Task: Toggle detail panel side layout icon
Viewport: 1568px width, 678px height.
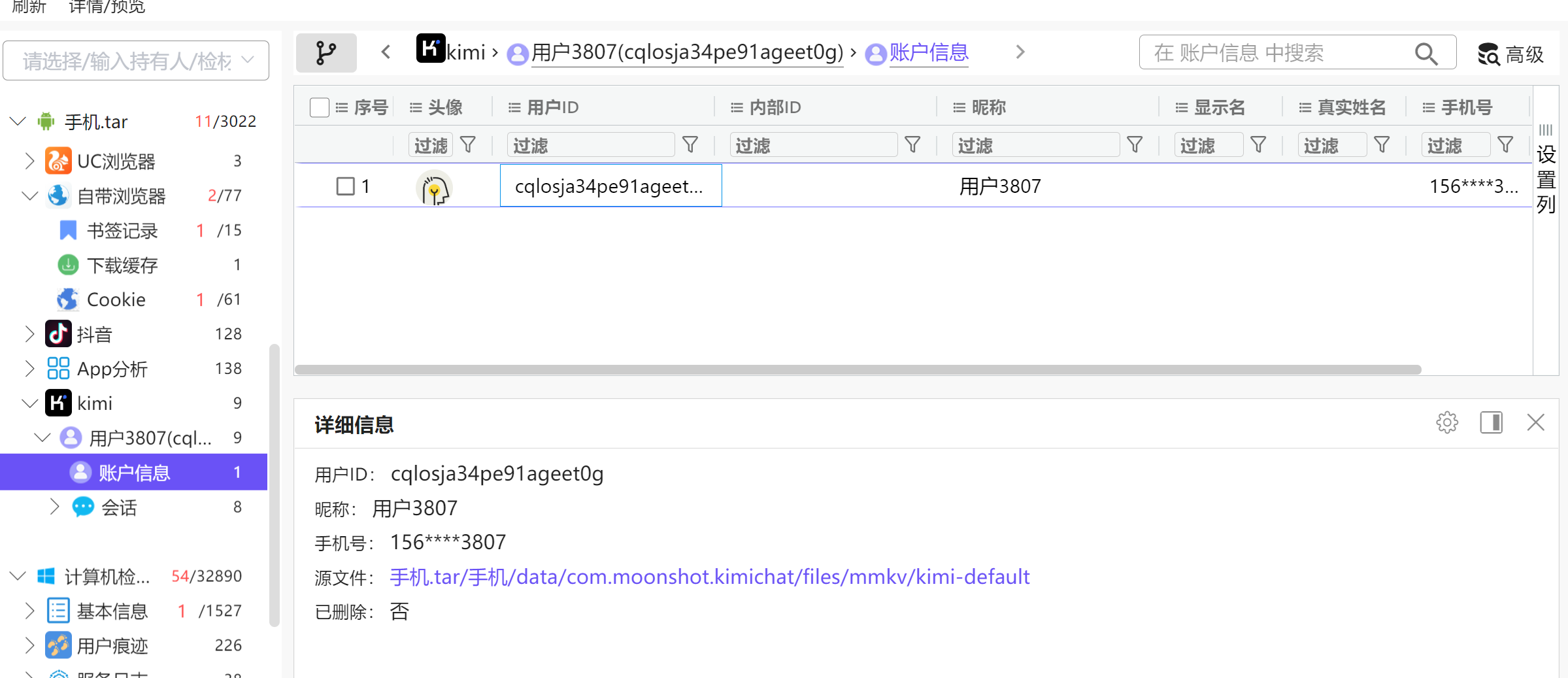Action: 1491,422
